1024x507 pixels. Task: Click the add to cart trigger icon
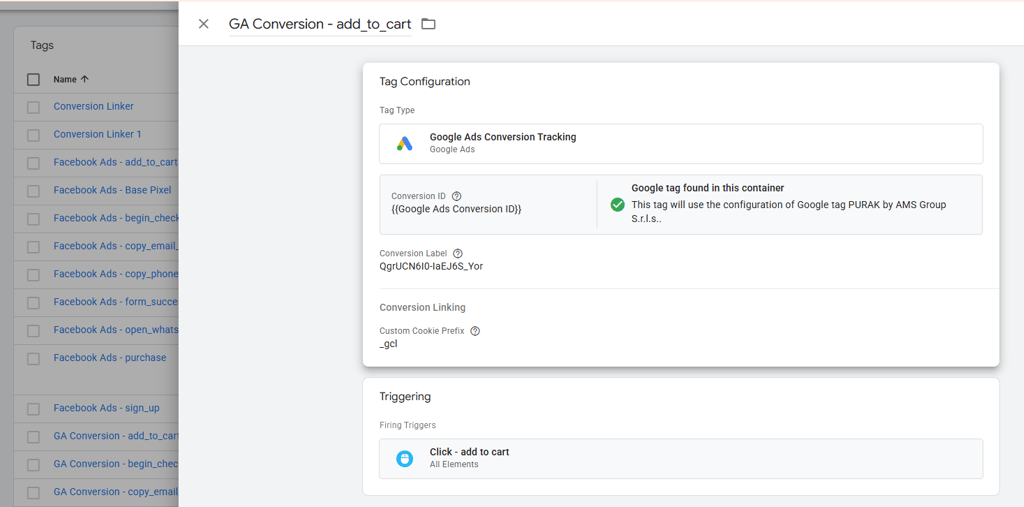[x=404, y=458]
